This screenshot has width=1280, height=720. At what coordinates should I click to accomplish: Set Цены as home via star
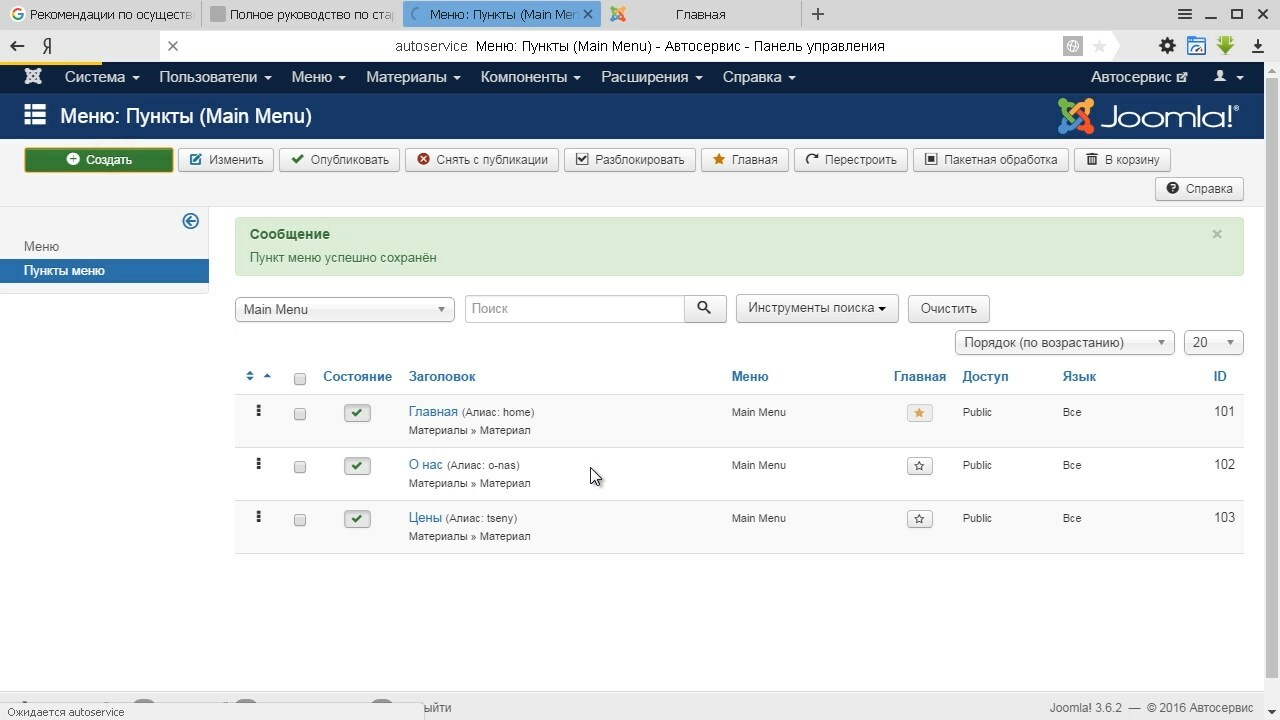tap(919, 519)
